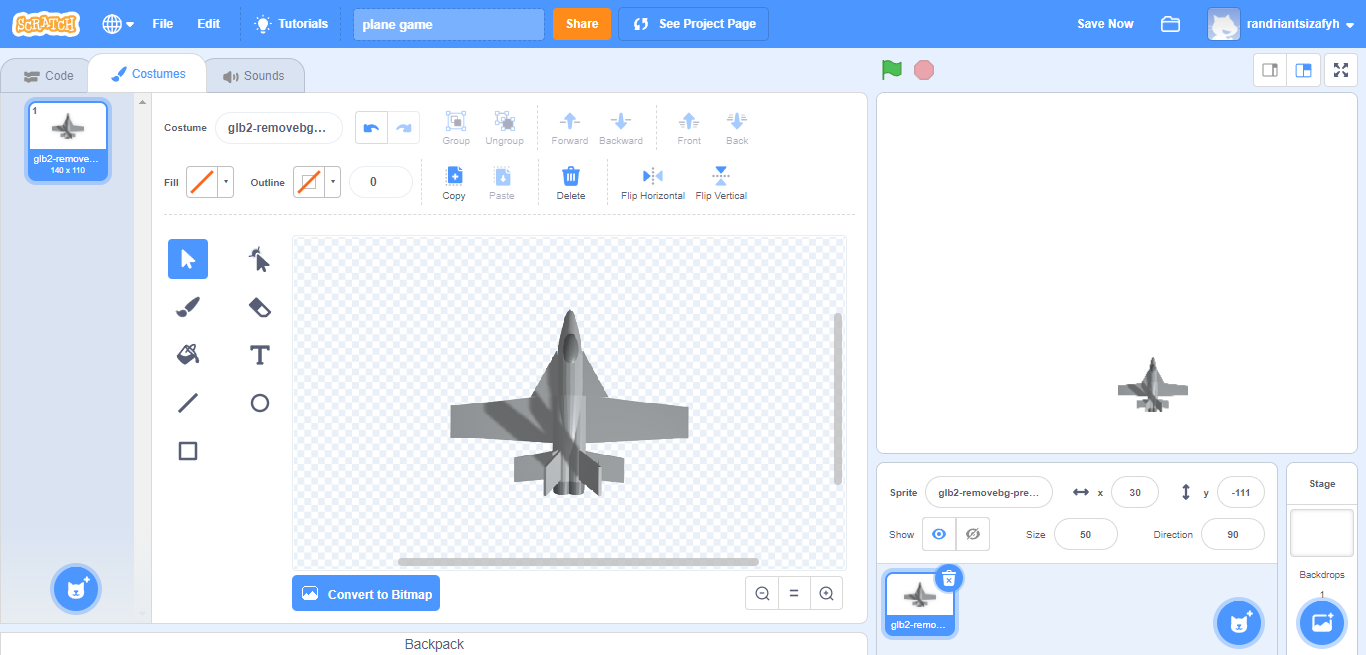Select the Reshape tool
1366x655 pixels.
[x=259, y=259]
